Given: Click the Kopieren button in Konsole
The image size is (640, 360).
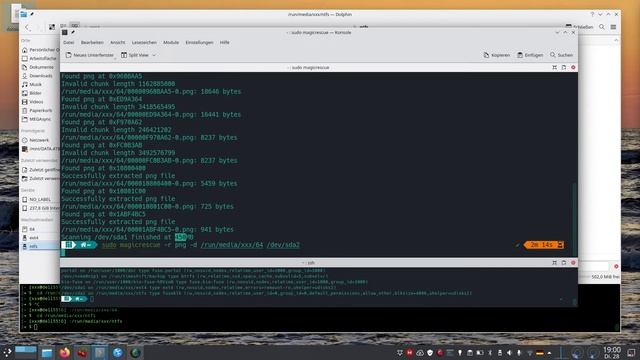Looking at the screenshot, I should pos(497,55).
